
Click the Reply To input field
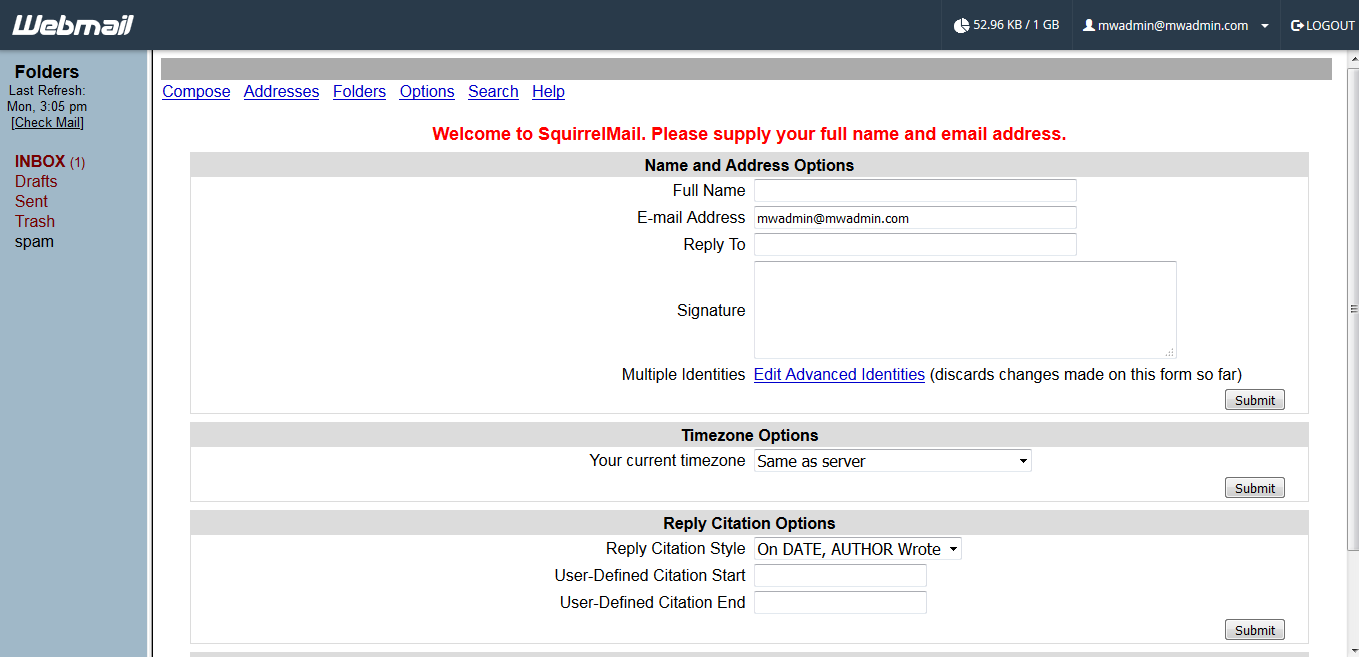(x=915, y=244)
